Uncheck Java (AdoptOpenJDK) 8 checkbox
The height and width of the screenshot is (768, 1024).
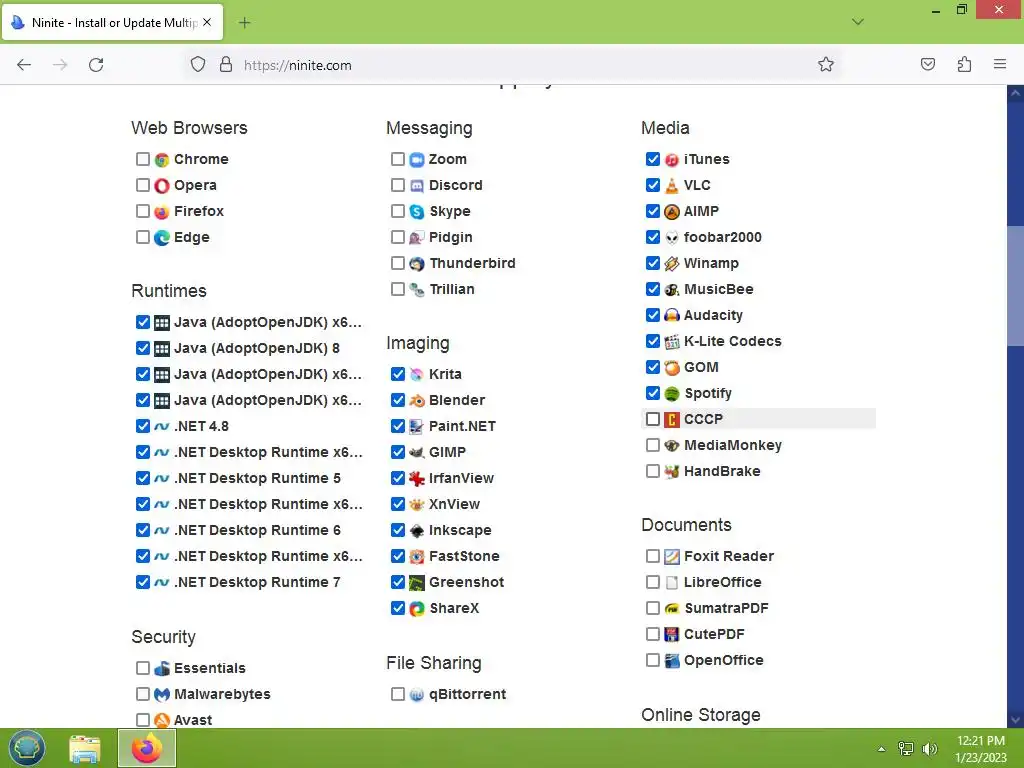point(142,348)
